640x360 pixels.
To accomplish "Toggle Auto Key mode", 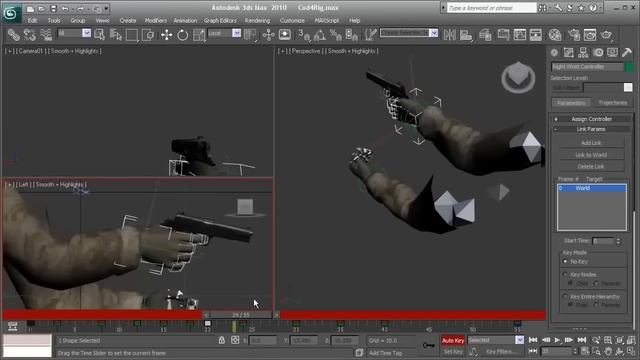I will (453, 340).
